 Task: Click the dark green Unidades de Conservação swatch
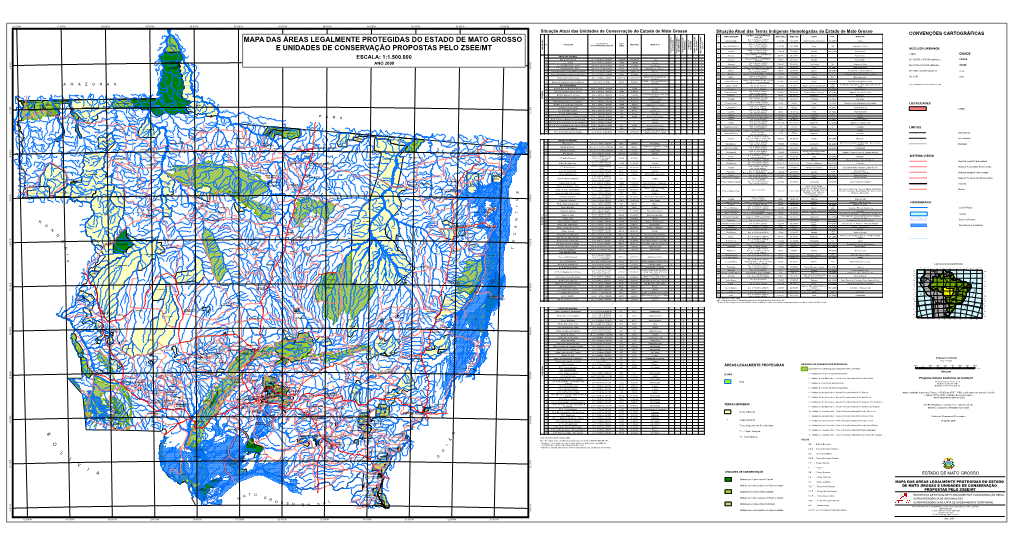tap(727, 480)
